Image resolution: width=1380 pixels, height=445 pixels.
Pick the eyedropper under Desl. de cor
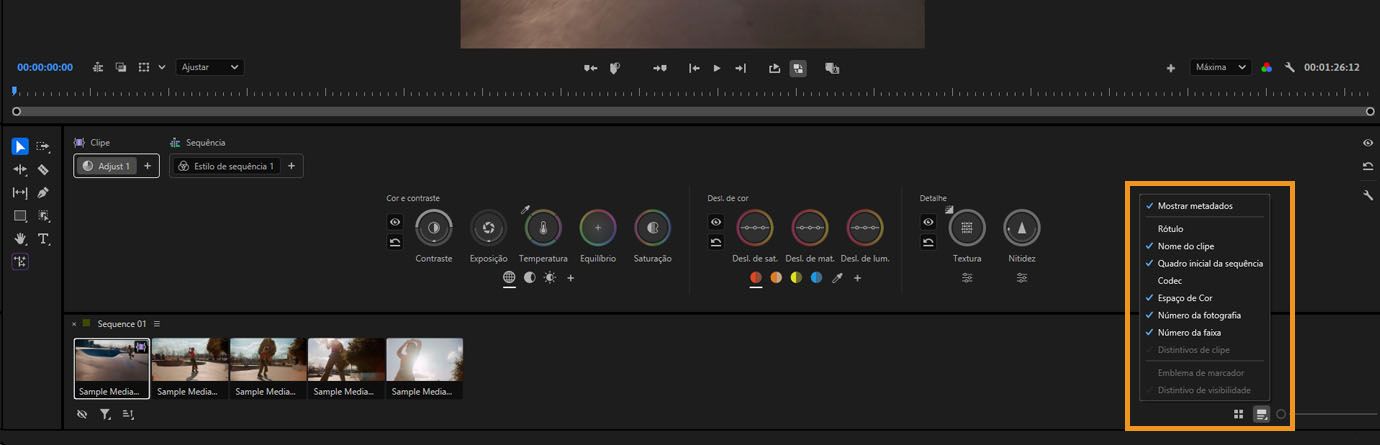pyautogui.click(x=837, y=277)
